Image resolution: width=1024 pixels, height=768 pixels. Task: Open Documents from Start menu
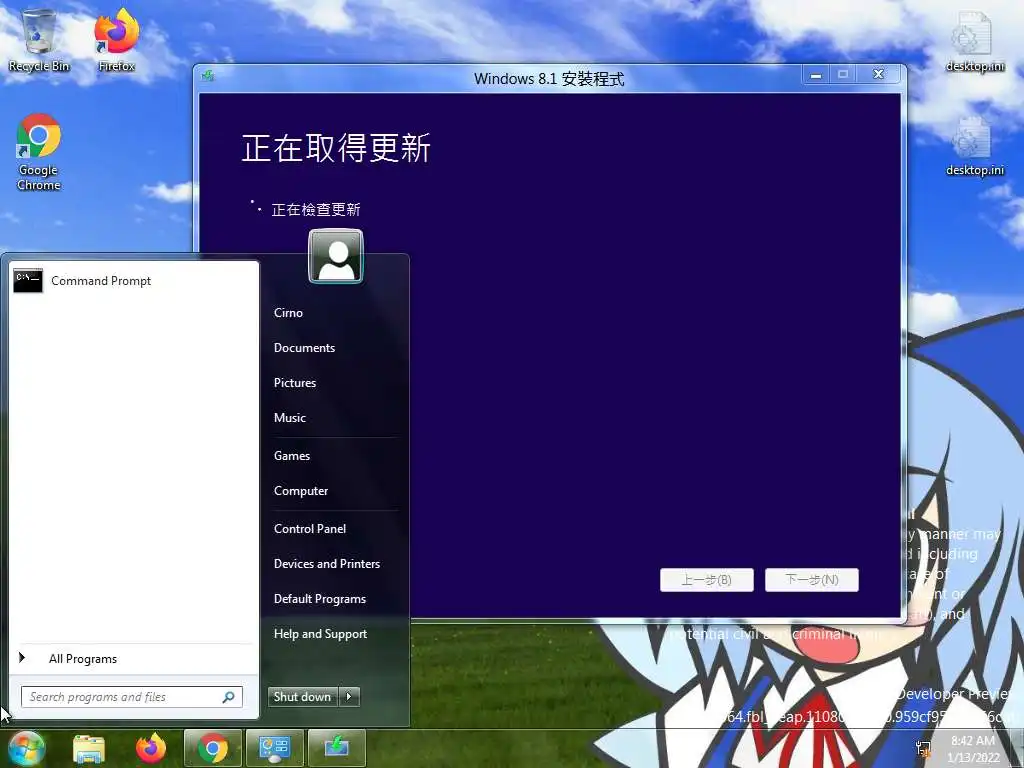point(304,348)
